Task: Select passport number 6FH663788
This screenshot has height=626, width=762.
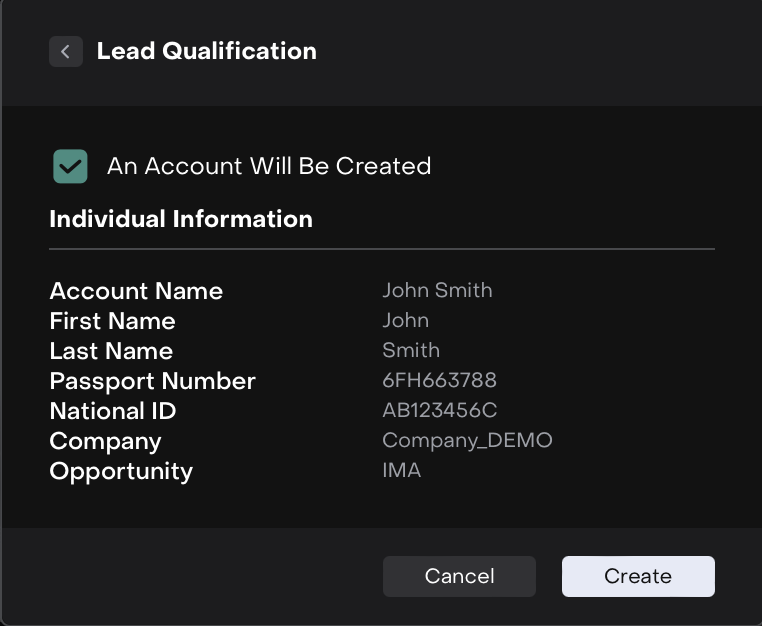Action: click(439, 381)
